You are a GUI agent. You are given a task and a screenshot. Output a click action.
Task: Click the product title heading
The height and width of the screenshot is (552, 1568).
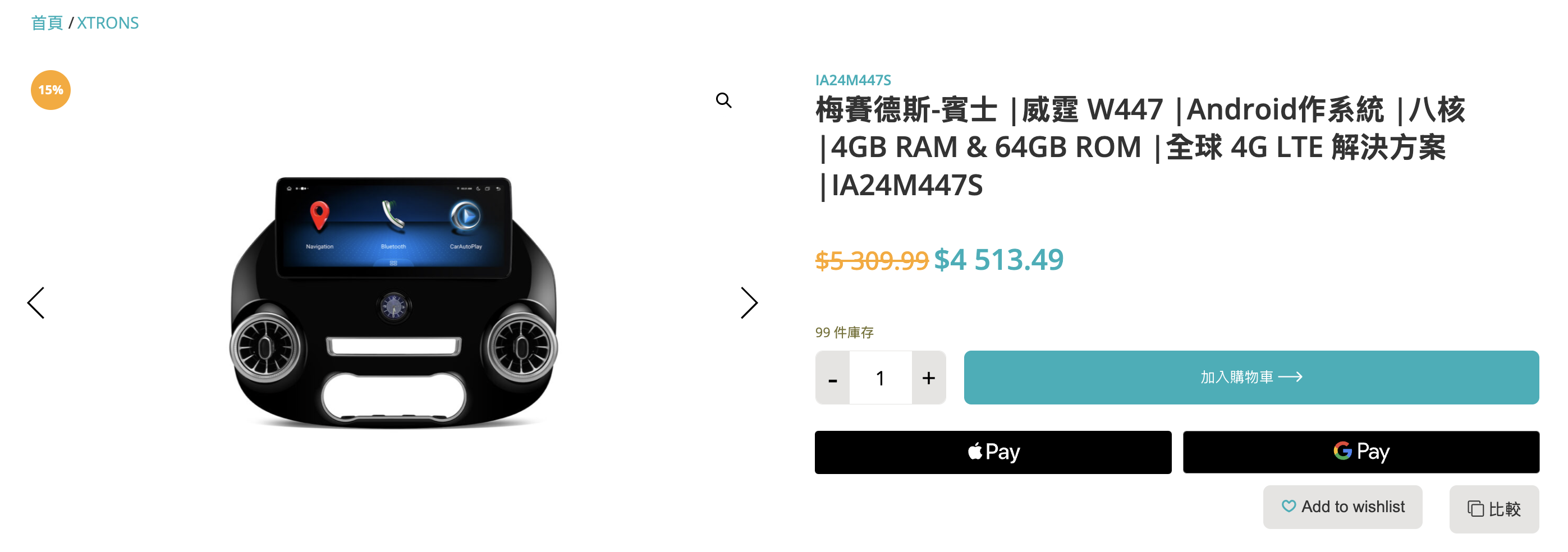1140,148
